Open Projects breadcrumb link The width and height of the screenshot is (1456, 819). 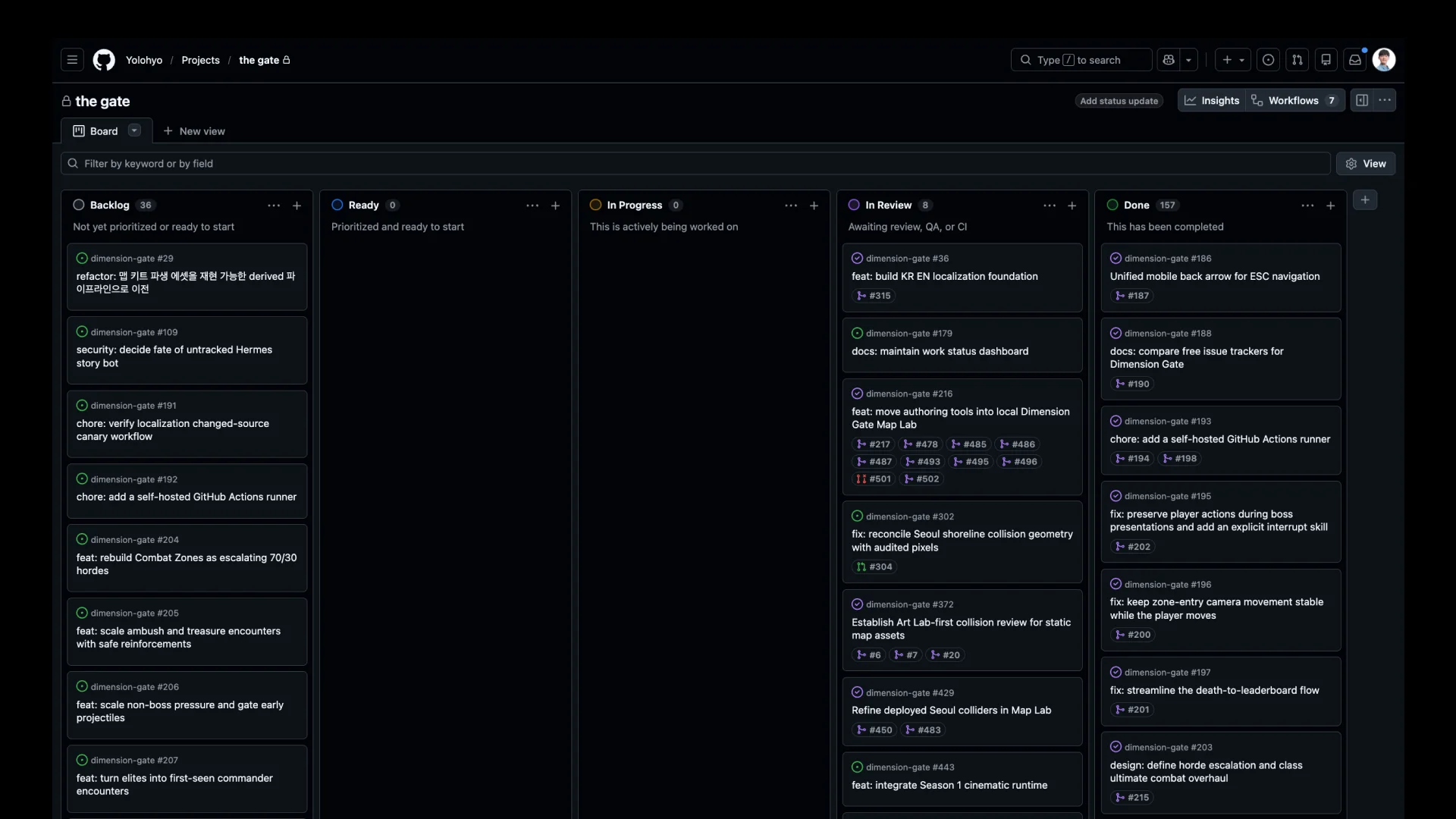200,60
